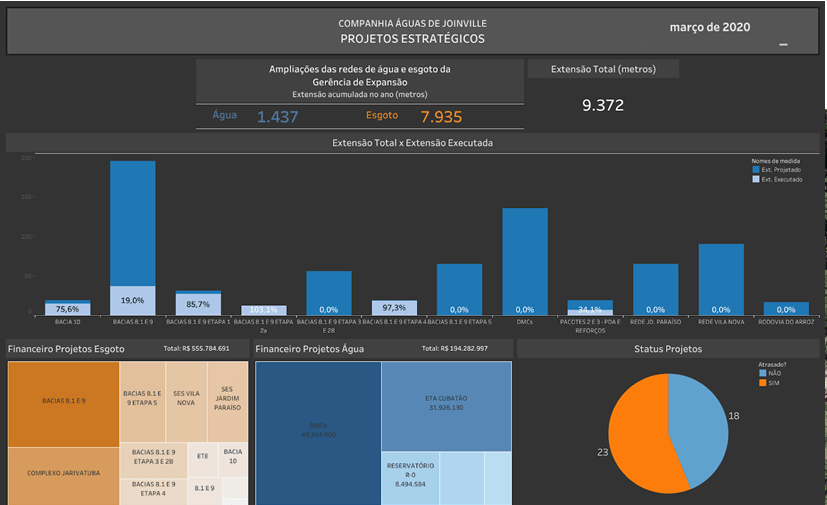The image size is (827, 505).
Task: Click the Ext. Executado legend color swatch
Action: click(x=755, y=179)
